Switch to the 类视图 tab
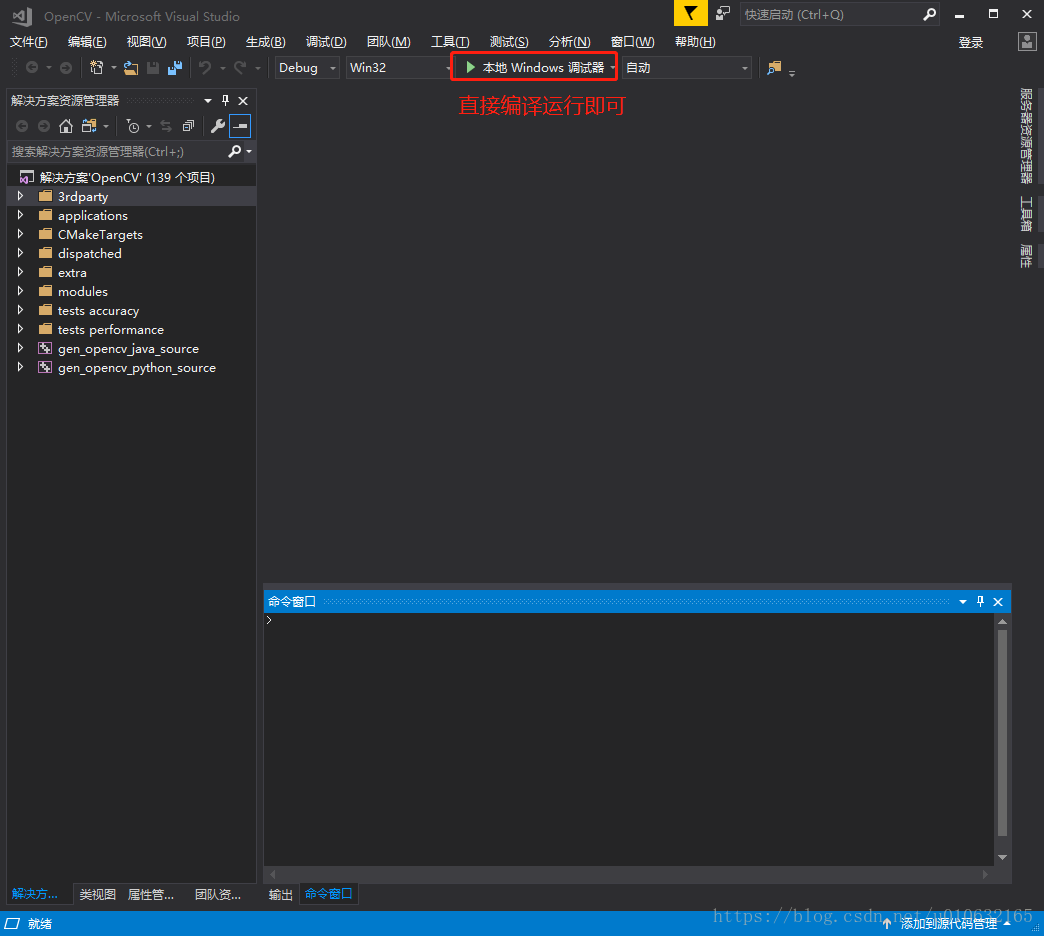 pyautogui.click(x=97, y=895)
